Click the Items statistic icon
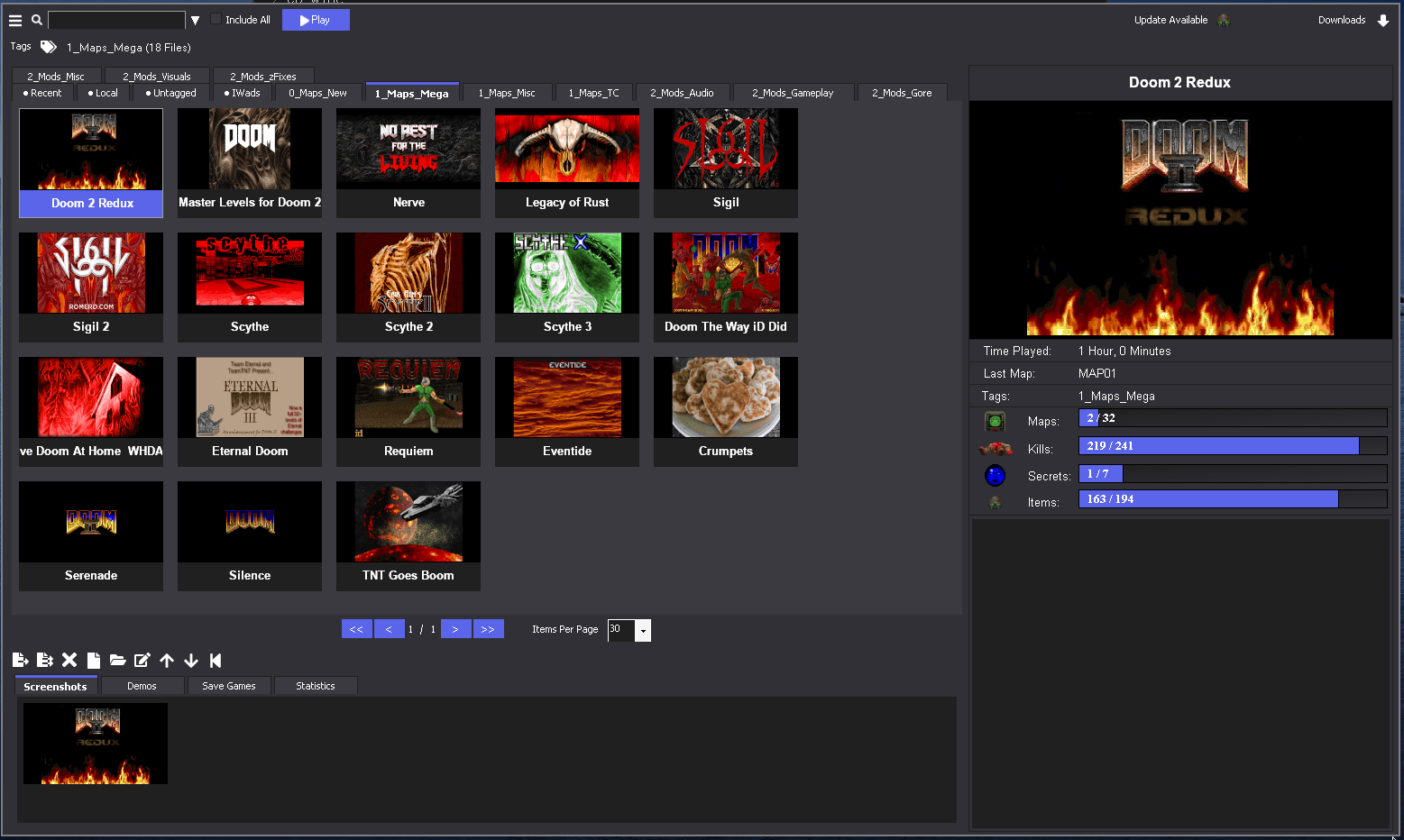Image resolution: width=1404 pixels, height=840 pixels. click(995, 502)
